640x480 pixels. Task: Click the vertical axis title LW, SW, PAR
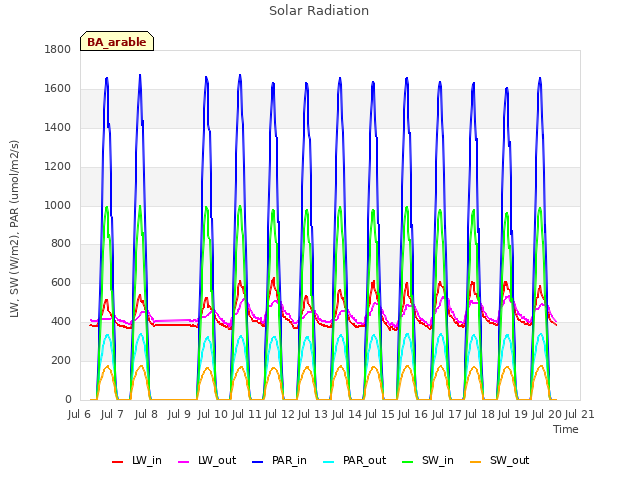pyautogui.click(x=15, y=229)
